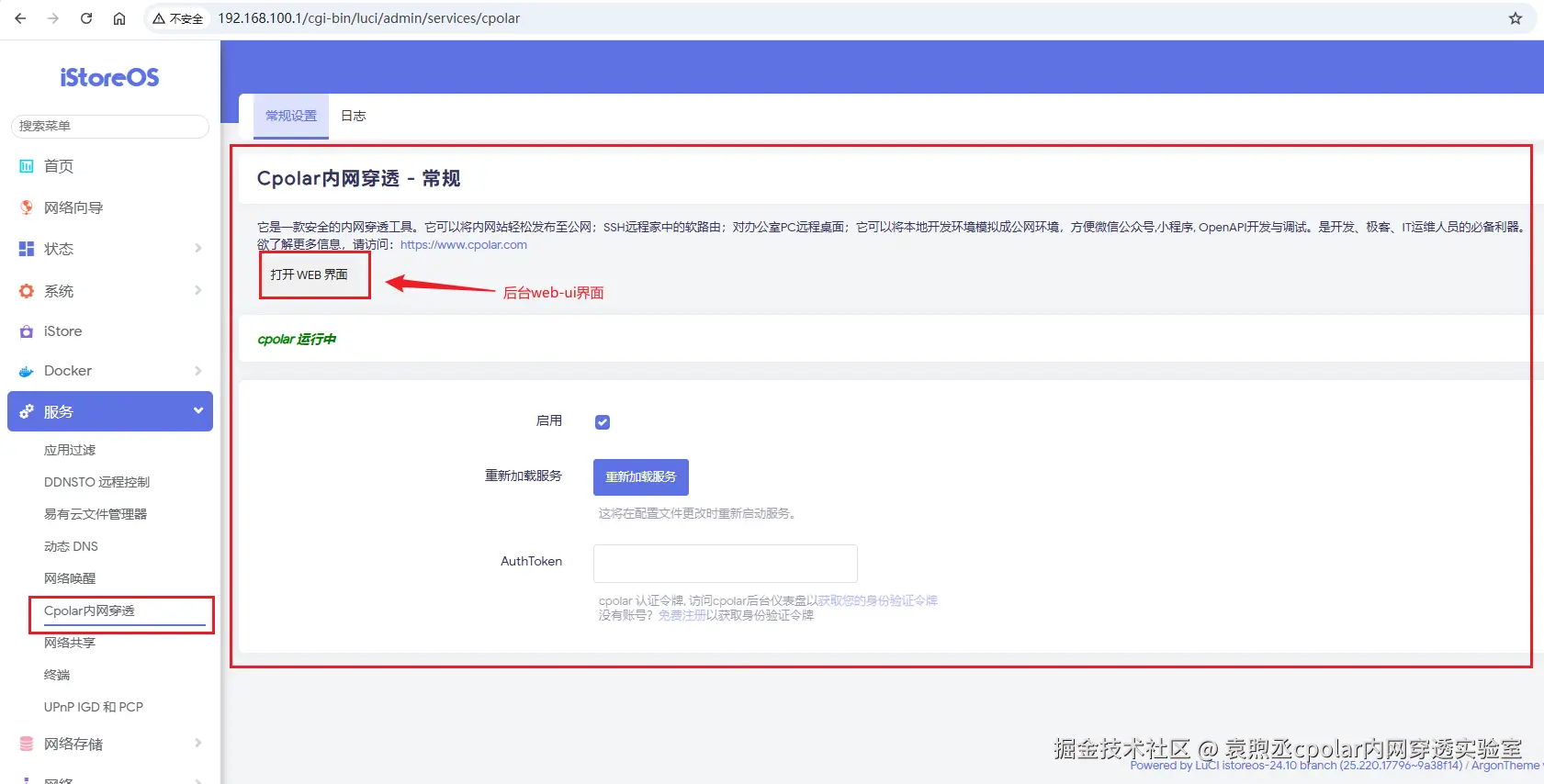Image resolution: width=1544 pixels, height=784 pixels.
Task: Click the blue 重新加载服务 button
Action: (641, 477)
